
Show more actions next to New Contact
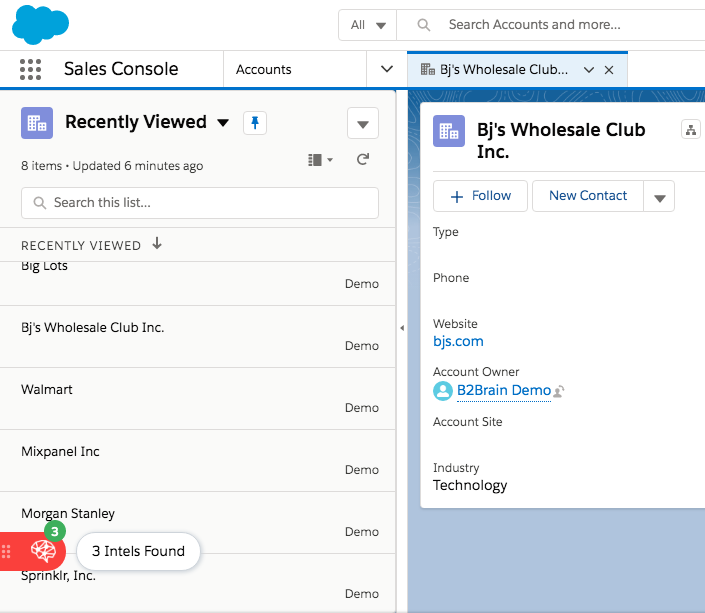coord(659,196)
